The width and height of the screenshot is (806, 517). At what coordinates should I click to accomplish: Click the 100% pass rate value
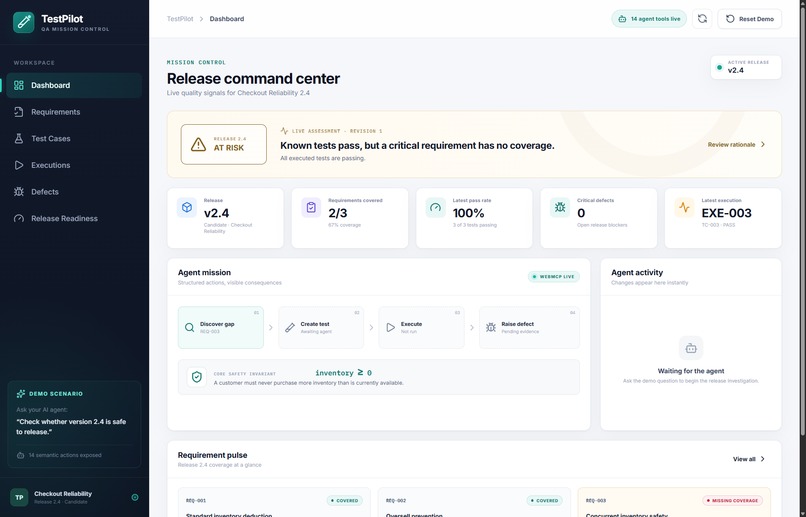468,213
